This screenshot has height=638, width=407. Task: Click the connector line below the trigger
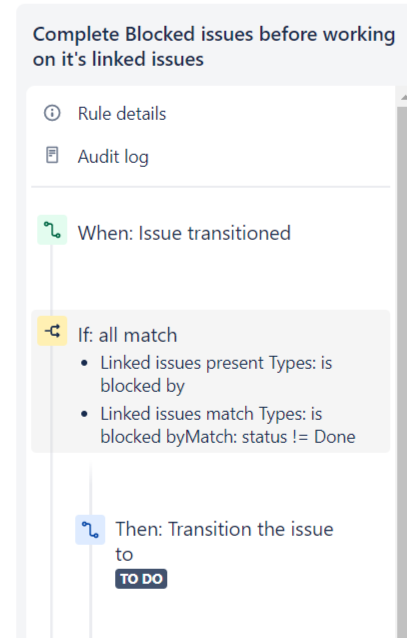pos(51,277)
